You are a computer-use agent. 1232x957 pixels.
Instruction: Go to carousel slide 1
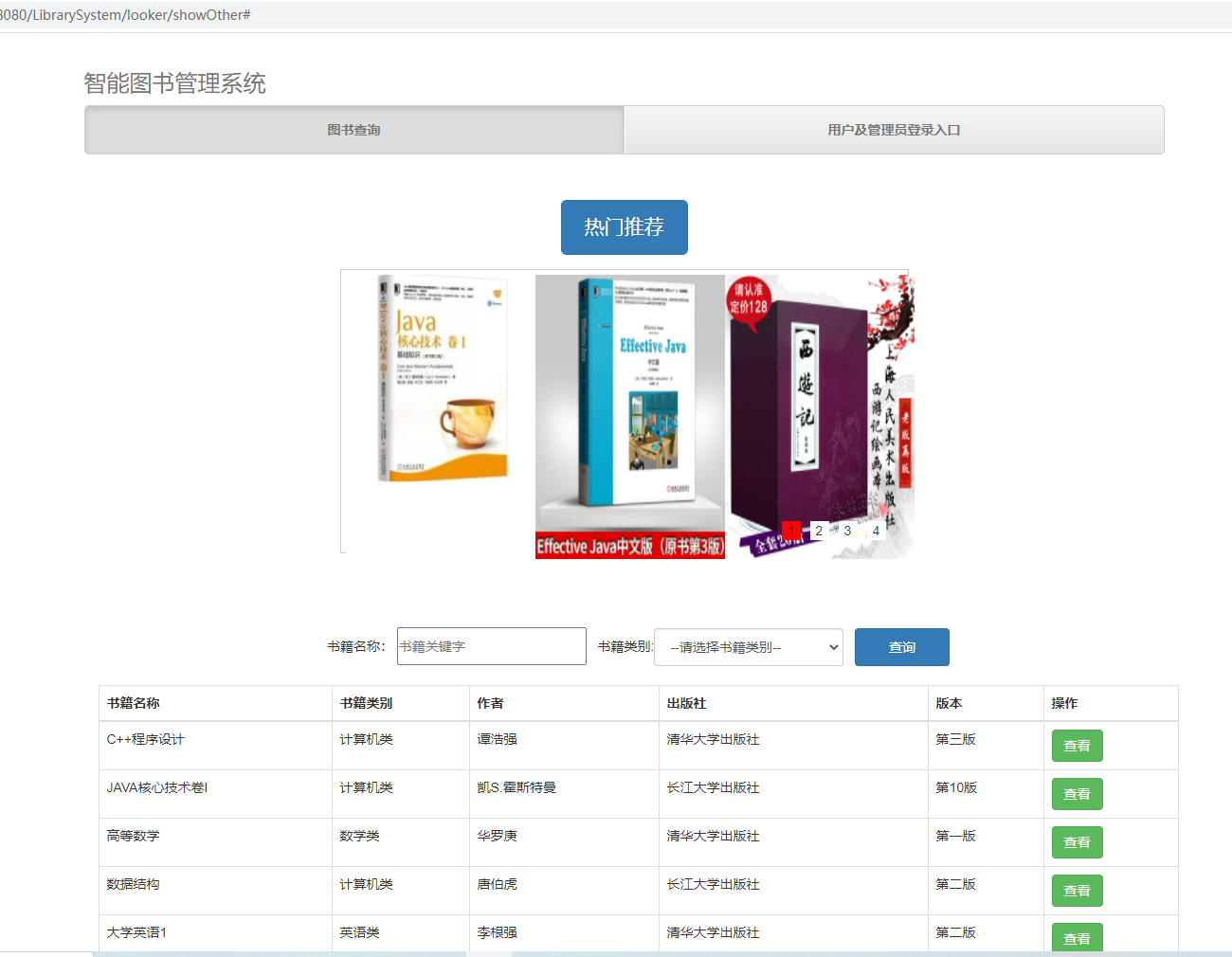coord(791,531)
